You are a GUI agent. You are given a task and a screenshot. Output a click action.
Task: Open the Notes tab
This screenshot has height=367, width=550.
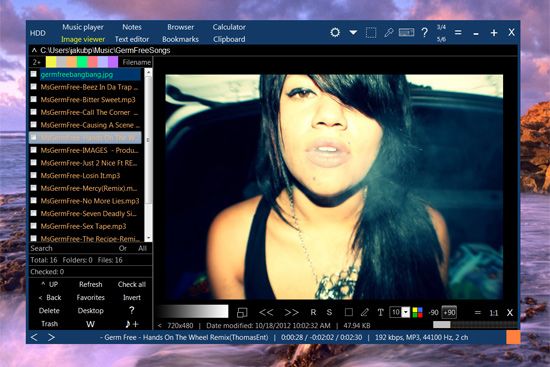132,27
